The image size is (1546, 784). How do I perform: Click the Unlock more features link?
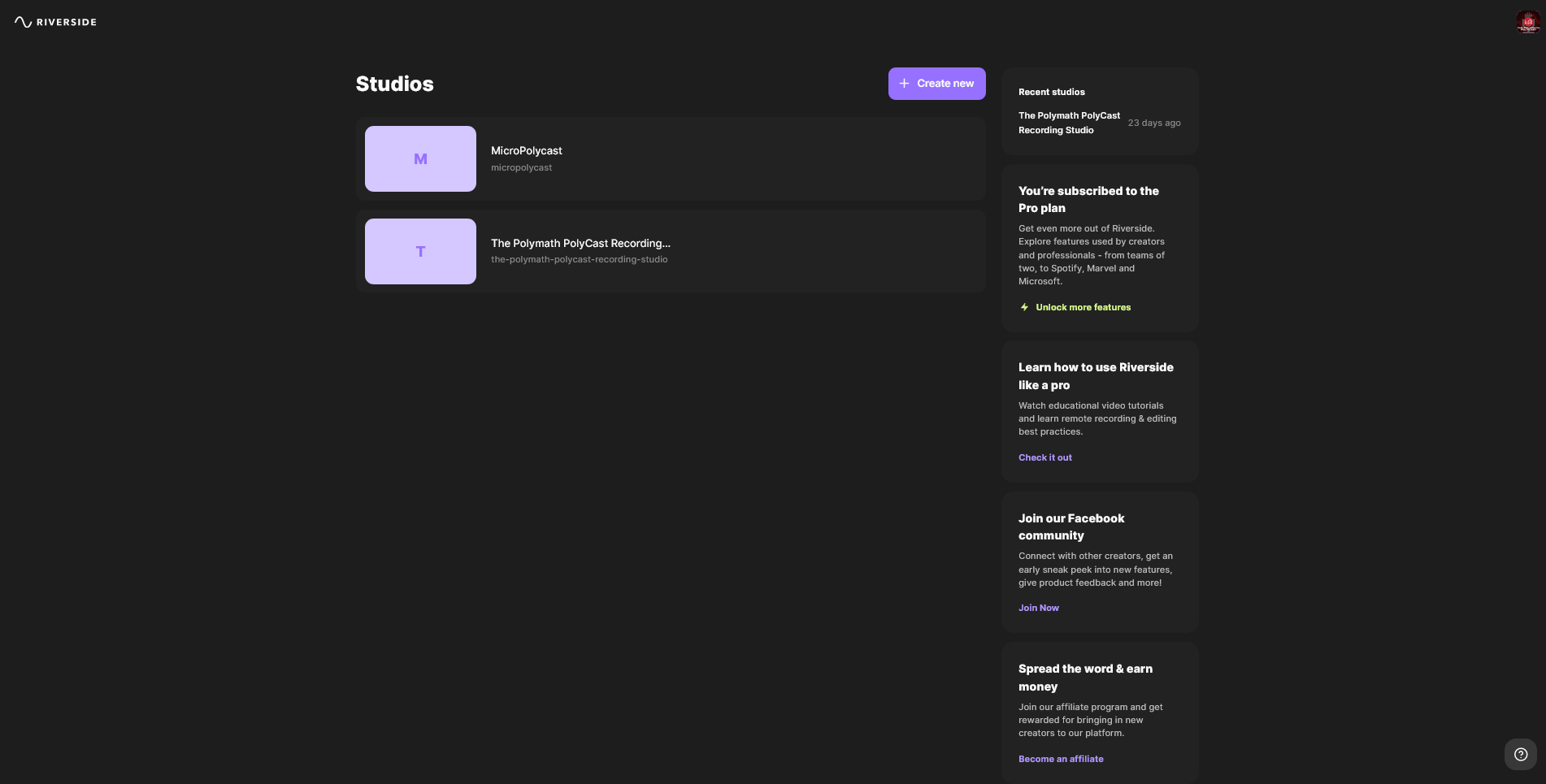pyautogui.click(x=1083, y=307)
